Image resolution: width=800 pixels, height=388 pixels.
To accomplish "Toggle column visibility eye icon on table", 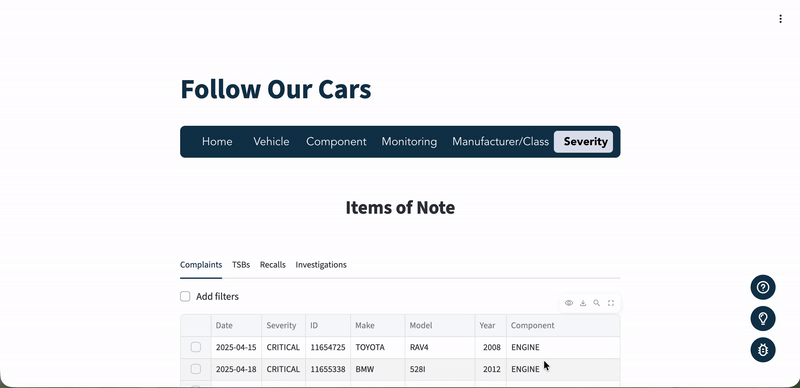I will [569, 303].
